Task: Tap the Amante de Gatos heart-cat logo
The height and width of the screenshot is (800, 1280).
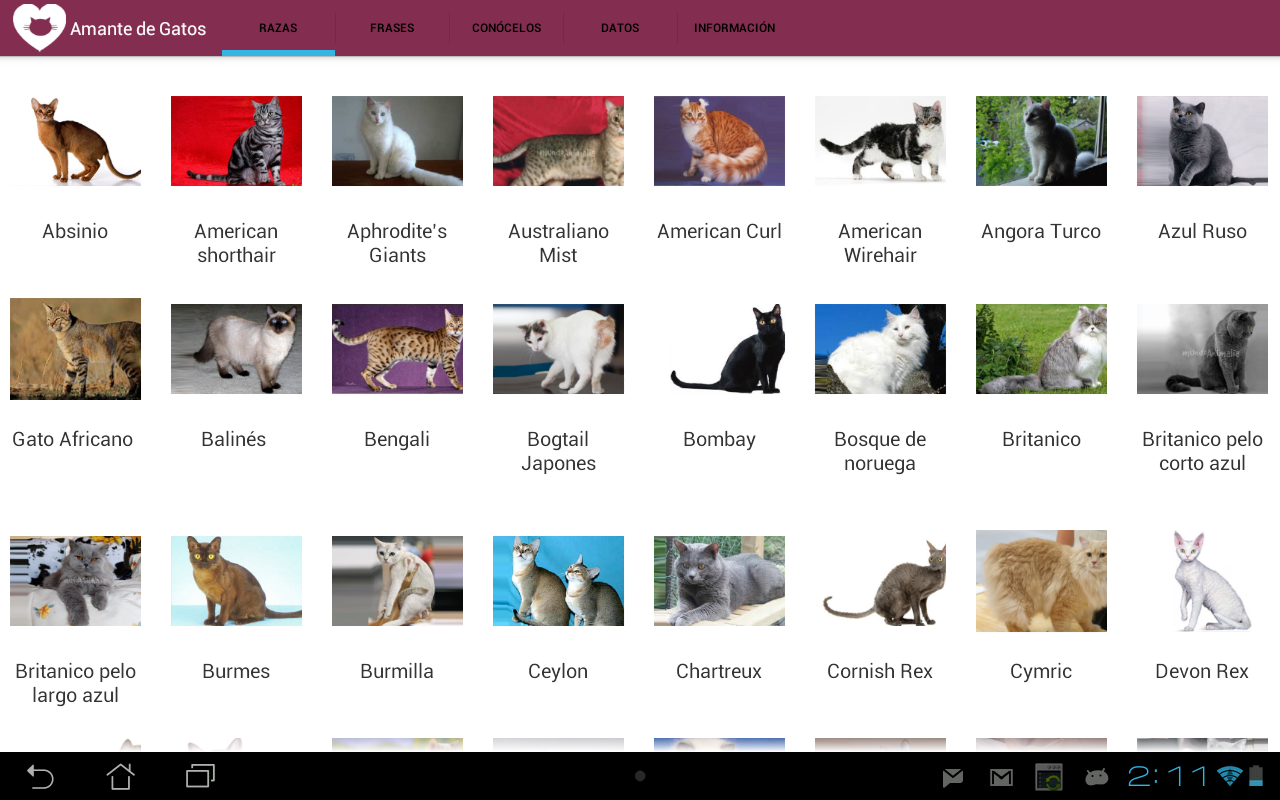Action: [40, 27]
